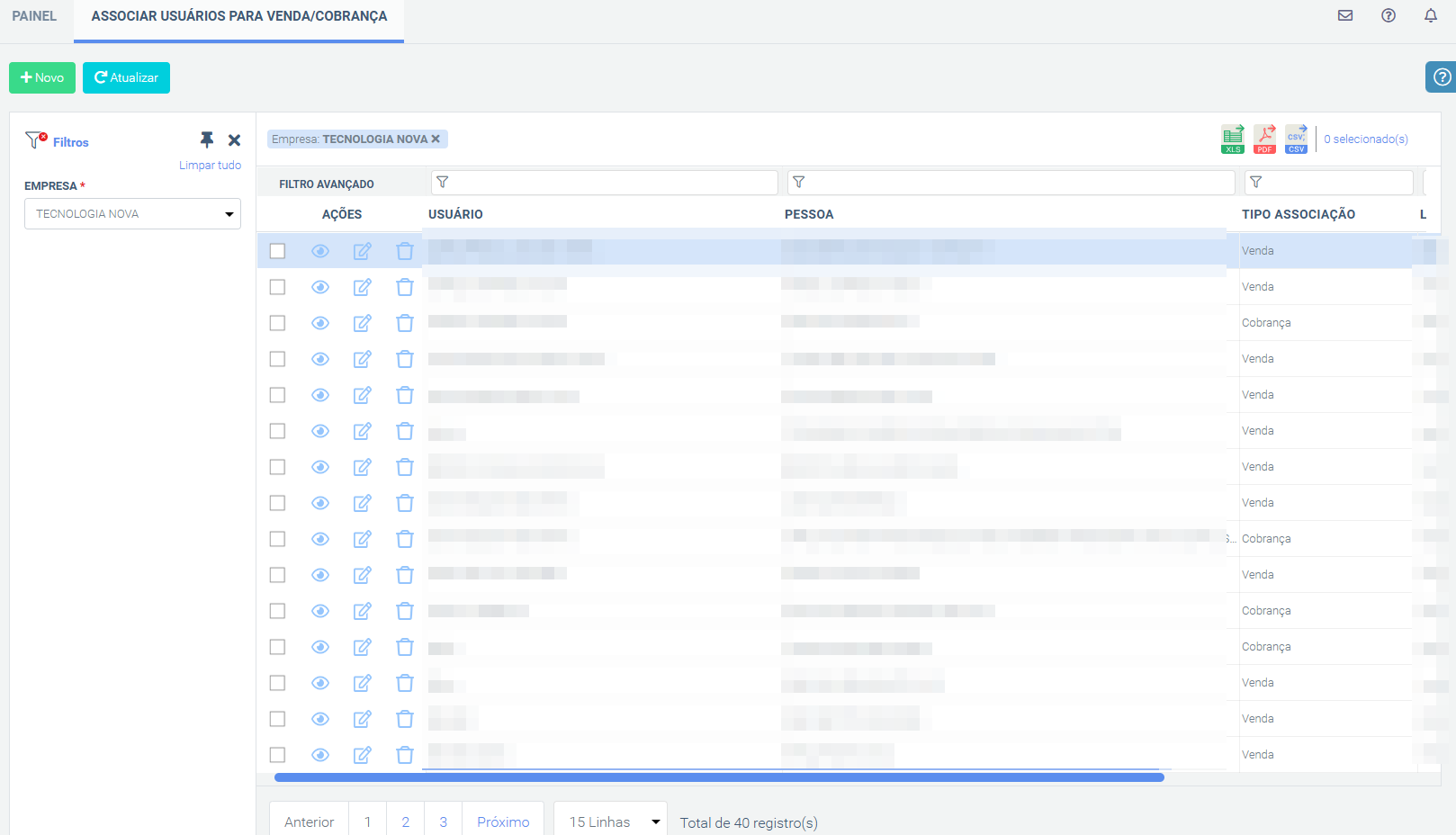Sort by the PESSOA column header
This screenshot has height=835, width=1456.
pyautogui.click(x=809, y=214)
